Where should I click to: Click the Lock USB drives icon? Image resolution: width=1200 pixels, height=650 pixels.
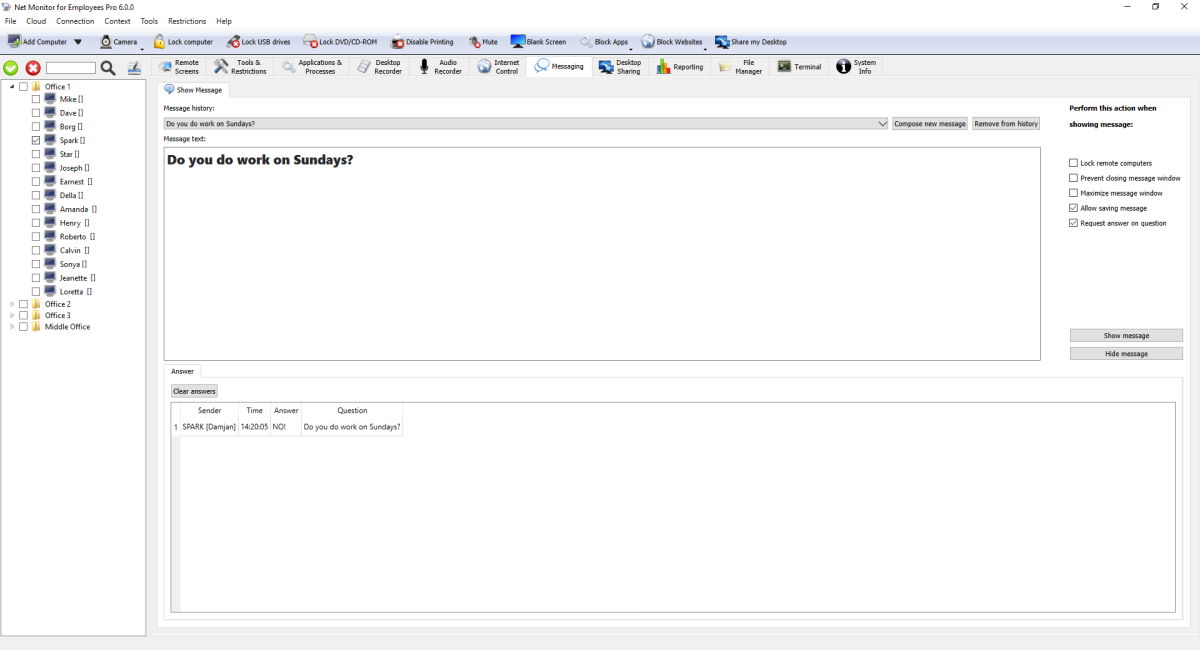coord(234,42)
